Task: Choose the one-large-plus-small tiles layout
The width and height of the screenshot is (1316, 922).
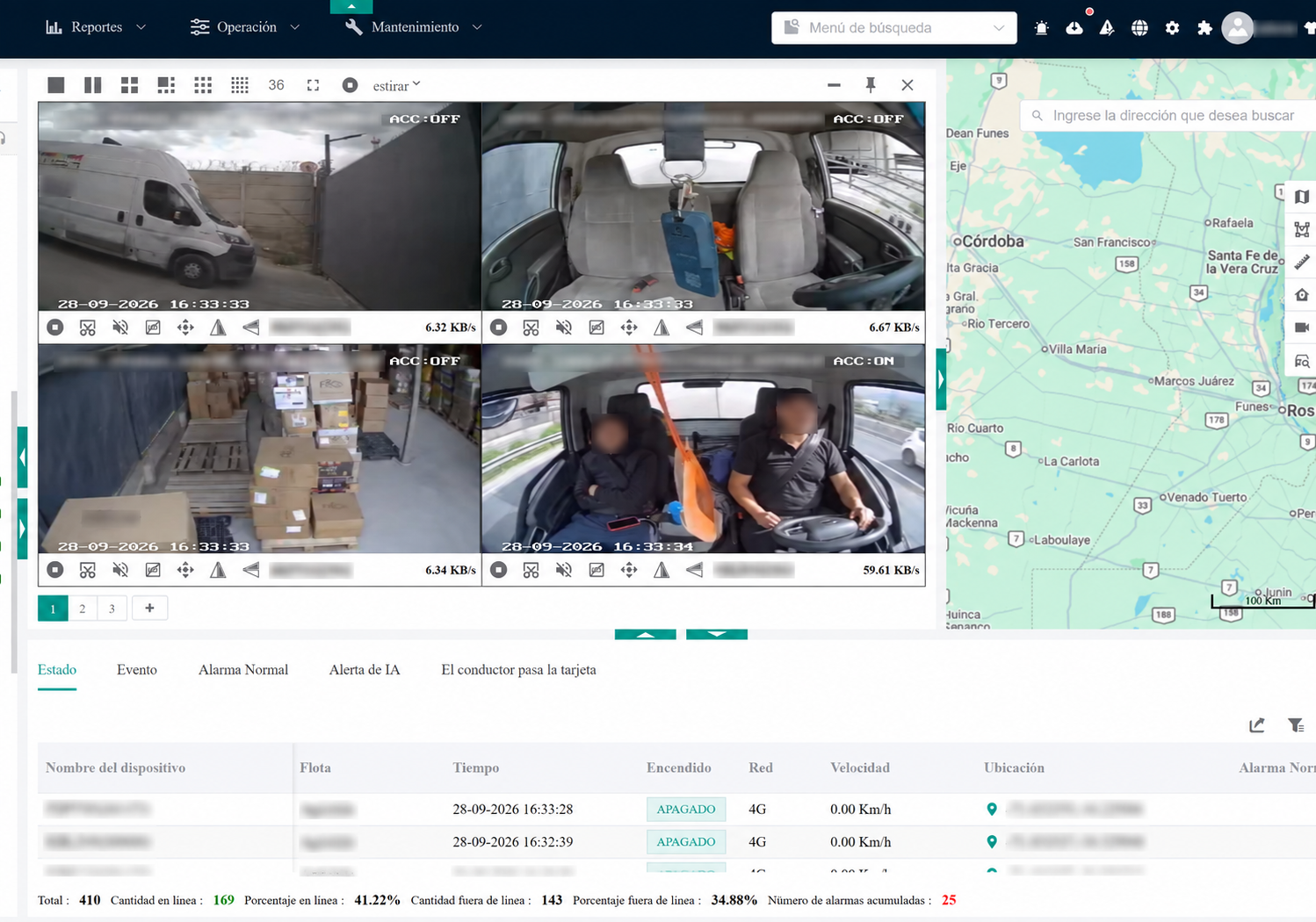Action: tap(166, 85)
